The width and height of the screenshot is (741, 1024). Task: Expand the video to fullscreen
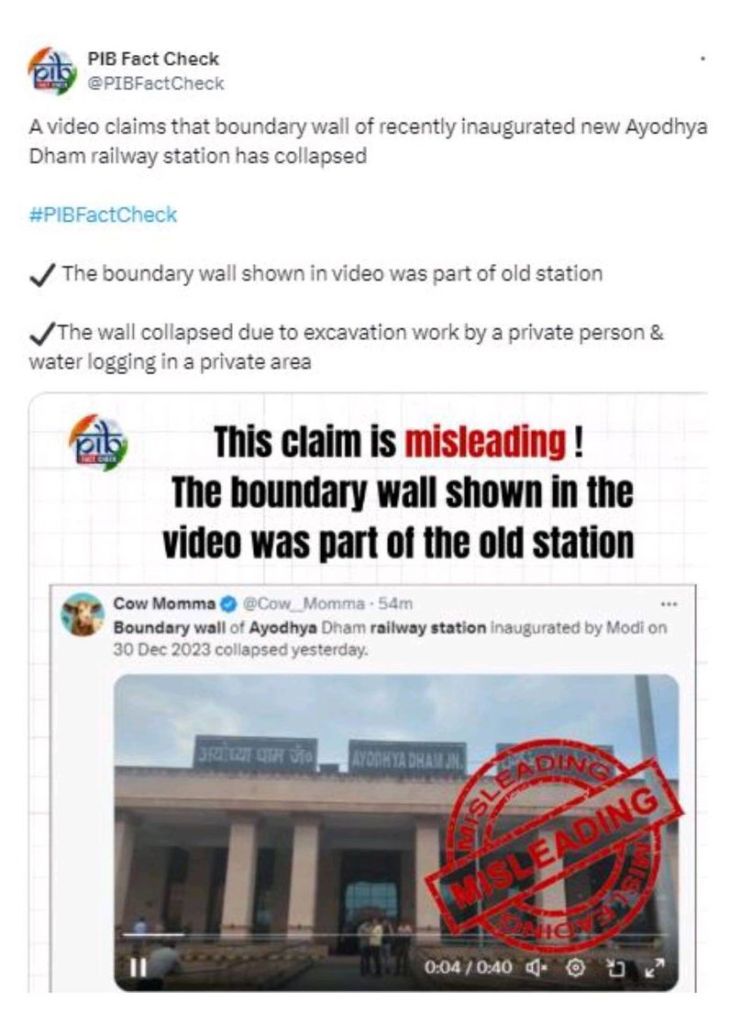[x=654, y=967]
